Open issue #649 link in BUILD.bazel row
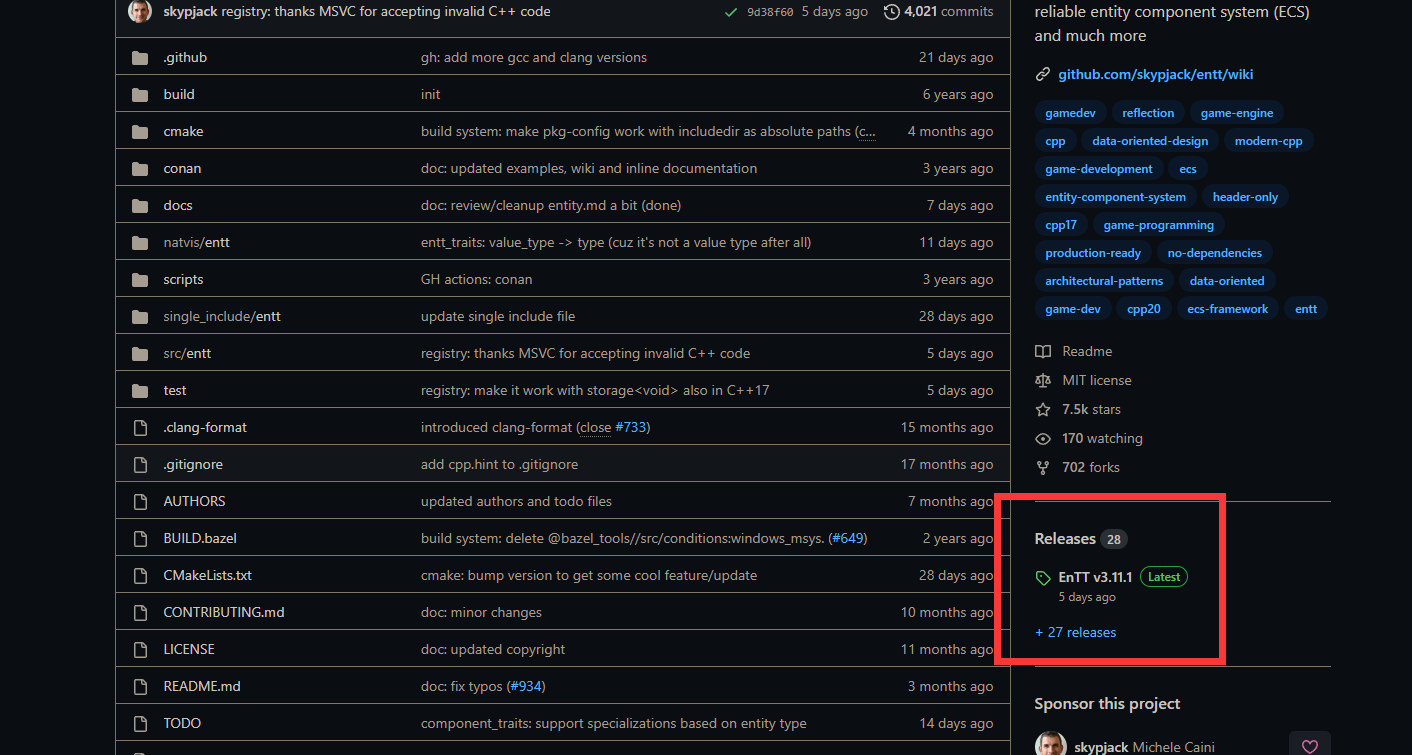 tap(846, 538)
